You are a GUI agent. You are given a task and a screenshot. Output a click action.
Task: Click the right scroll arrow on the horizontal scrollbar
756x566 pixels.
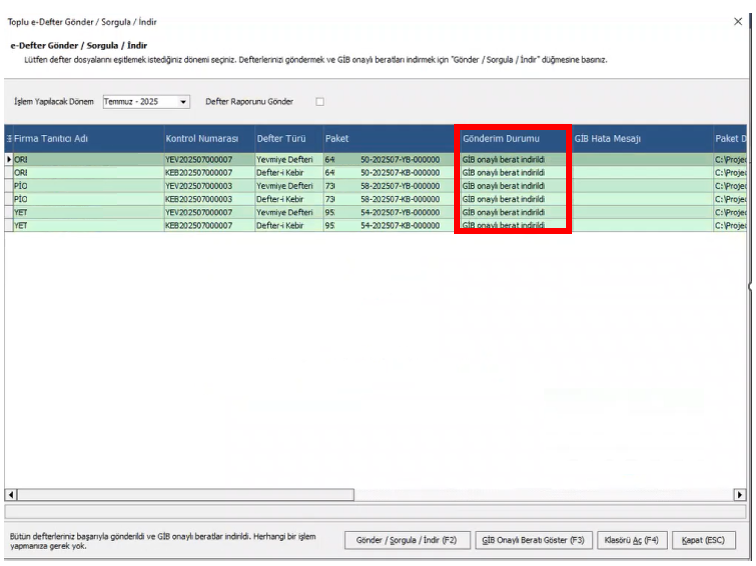coord(740,494)
